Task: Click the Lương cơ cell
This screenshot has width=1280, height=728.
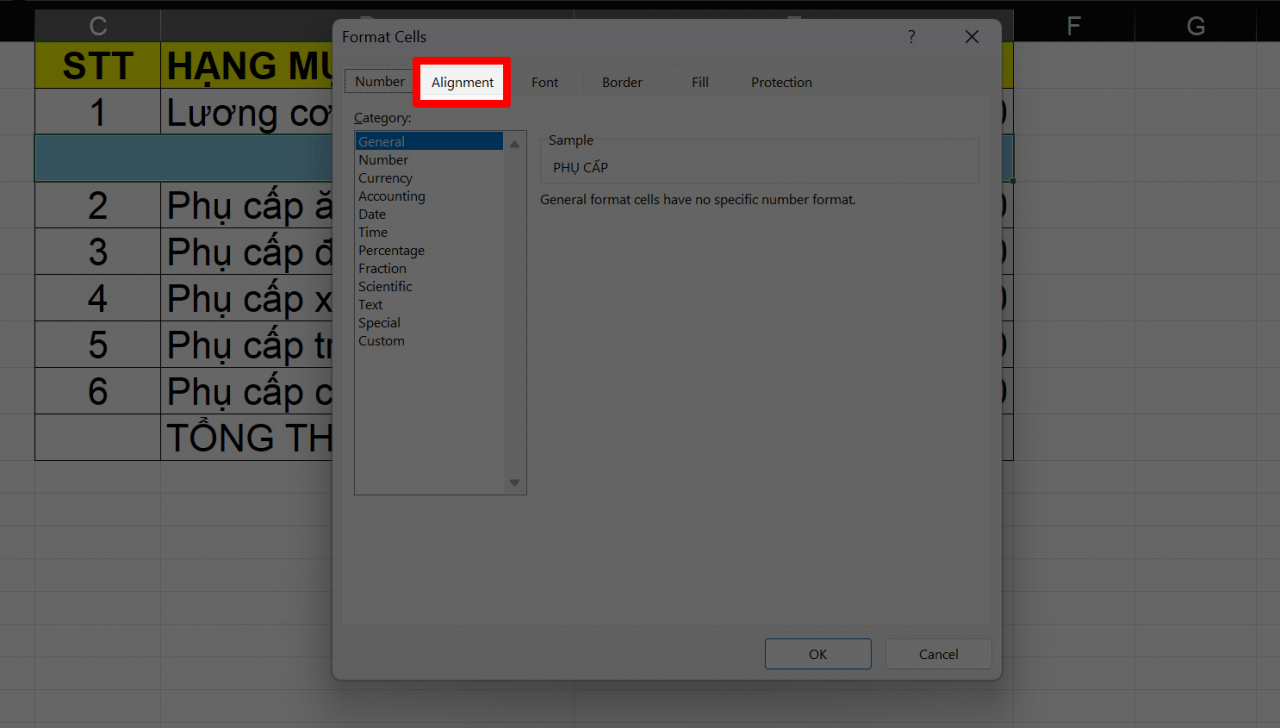Action: coord(247,112)
